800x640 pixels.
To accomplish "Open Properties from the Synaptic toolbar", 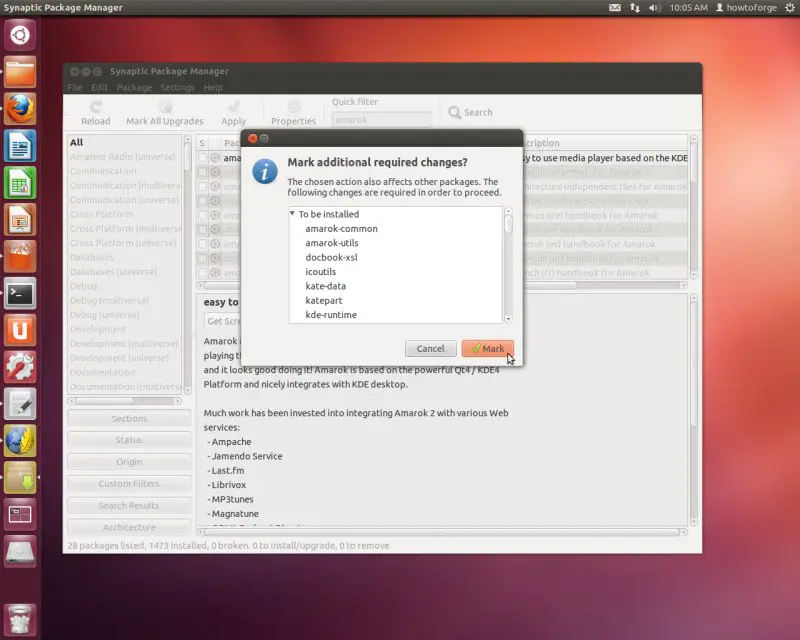I will (x=293, y=113).
